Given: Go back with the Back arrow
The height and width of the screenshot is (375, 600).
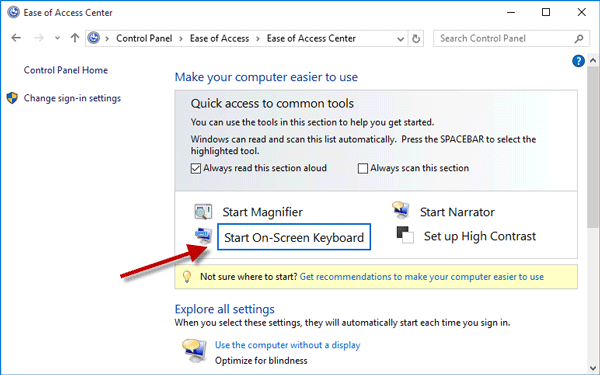Looking at the screenshot, I should click(16, 38).
